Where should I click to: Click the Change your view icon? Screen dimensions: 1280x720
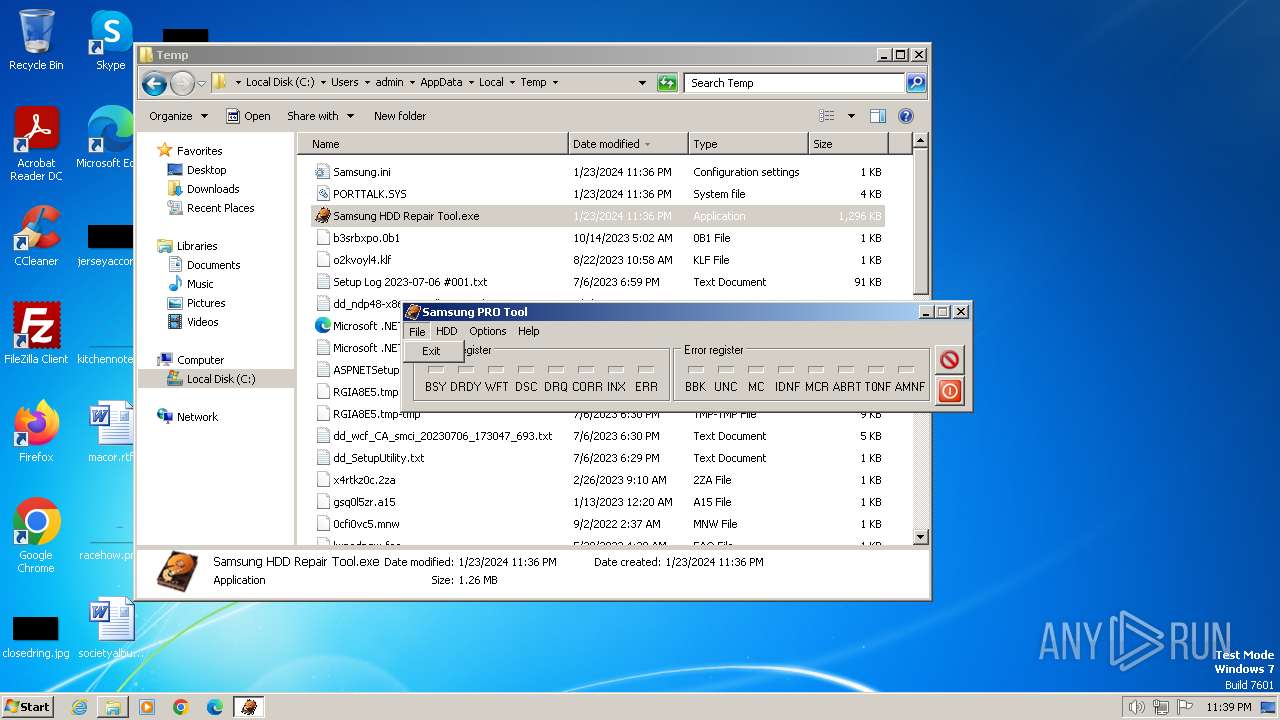point(827,116)
